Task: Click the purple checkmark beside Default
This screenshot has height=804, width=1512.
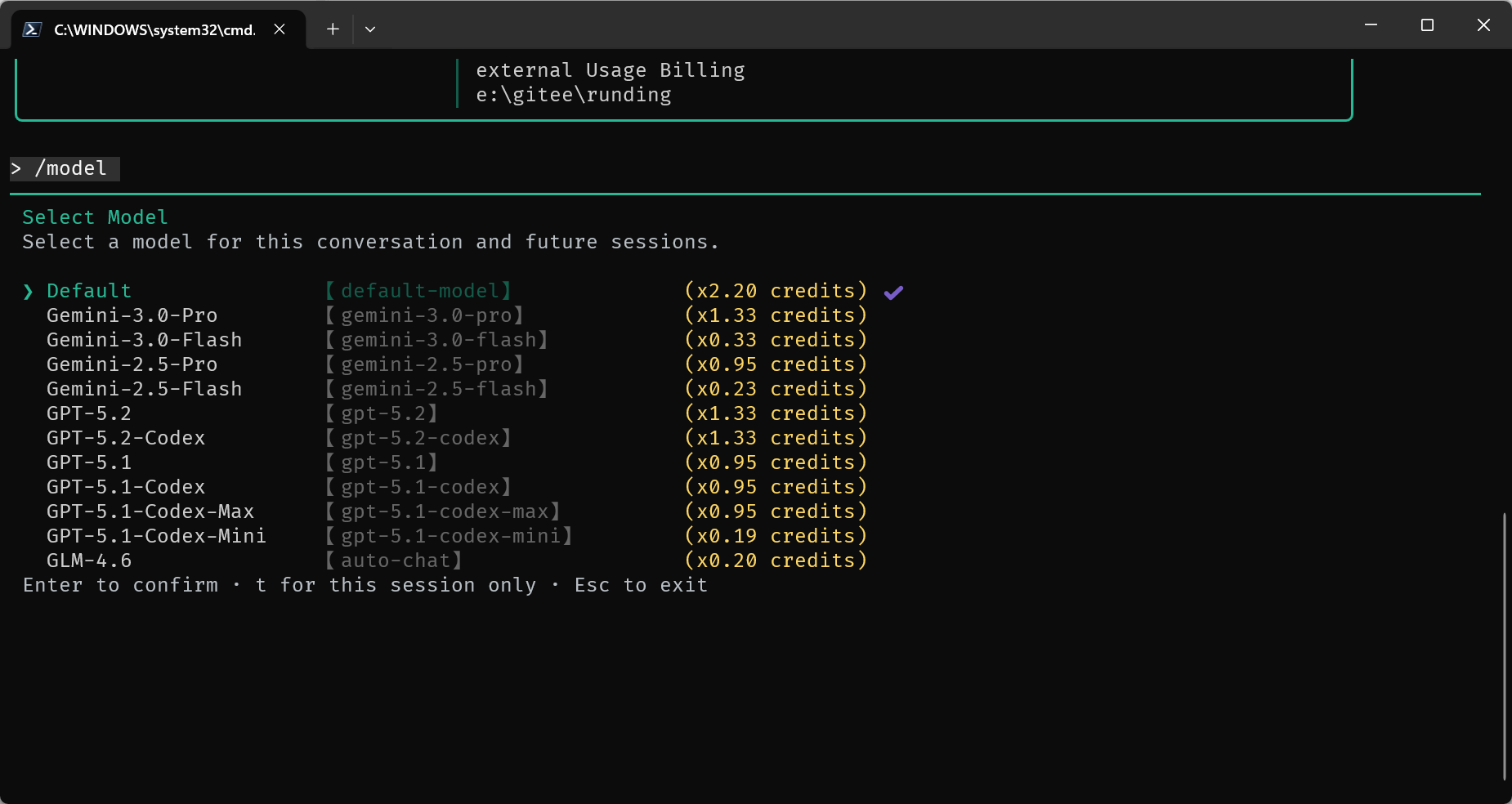Action: [893, 292]
